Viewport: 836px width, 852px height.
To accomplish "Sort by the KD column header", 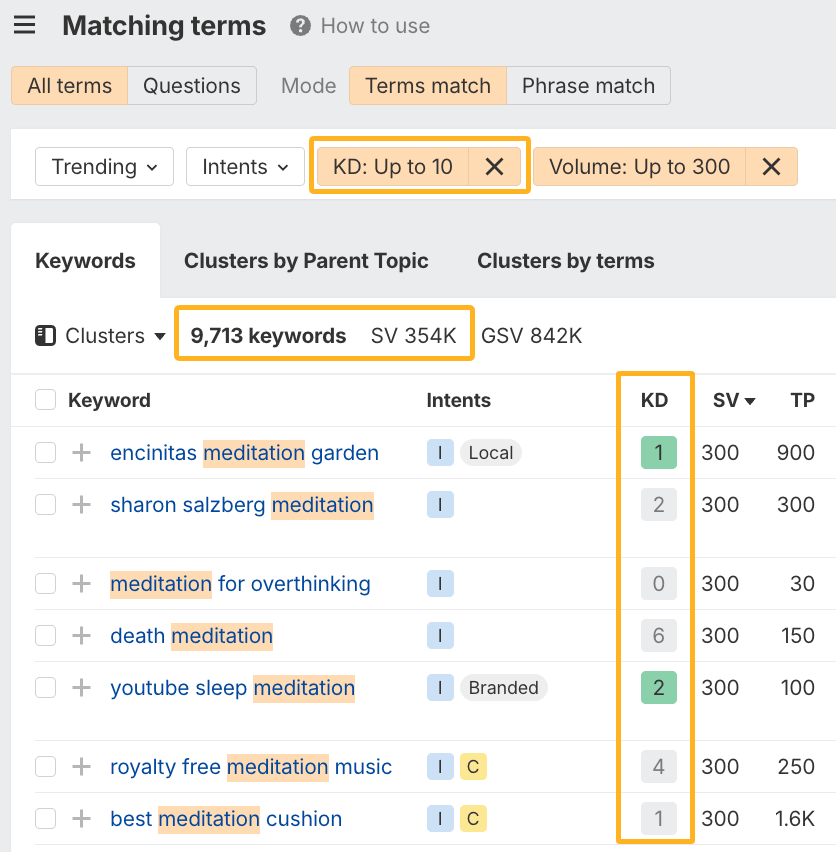I will [654, 400].
